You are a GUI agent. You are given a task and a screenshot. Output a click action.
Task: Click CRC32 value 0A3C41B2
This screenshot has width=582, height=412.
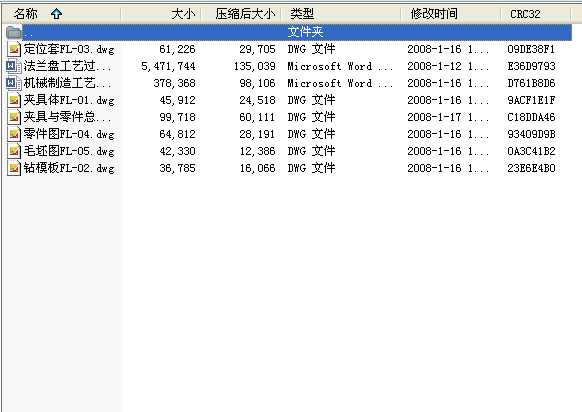click(x=531, y=151)
